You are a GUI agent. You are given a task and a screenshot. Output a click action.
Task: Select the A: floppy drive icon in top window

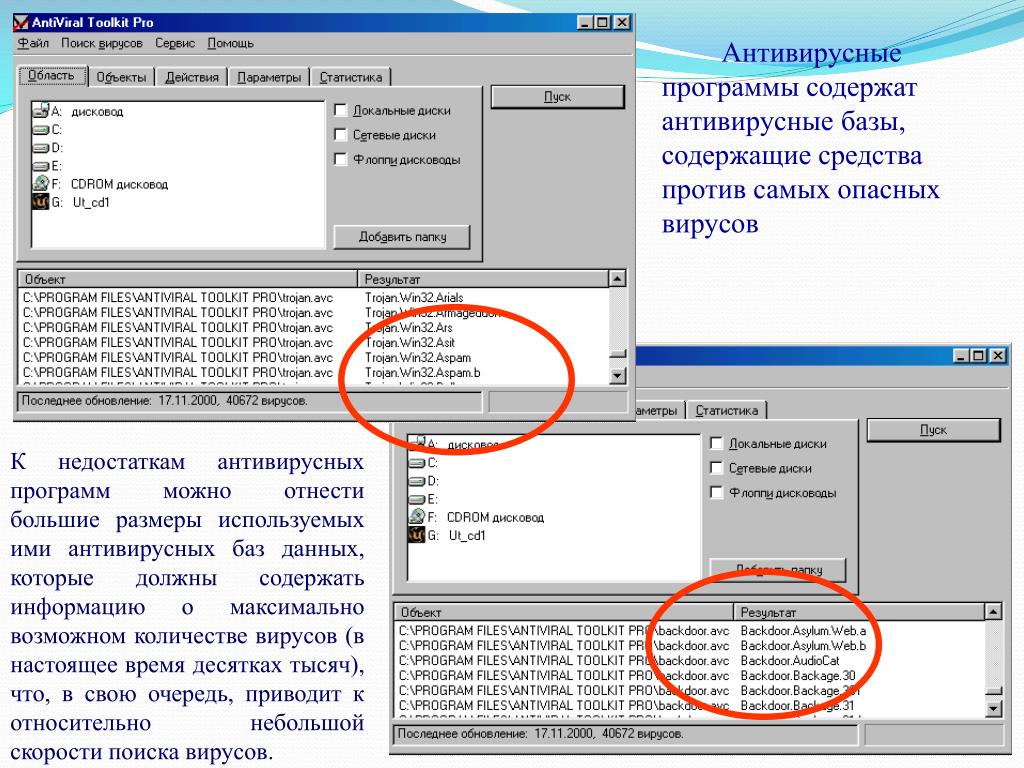click(x=40, y=110)
